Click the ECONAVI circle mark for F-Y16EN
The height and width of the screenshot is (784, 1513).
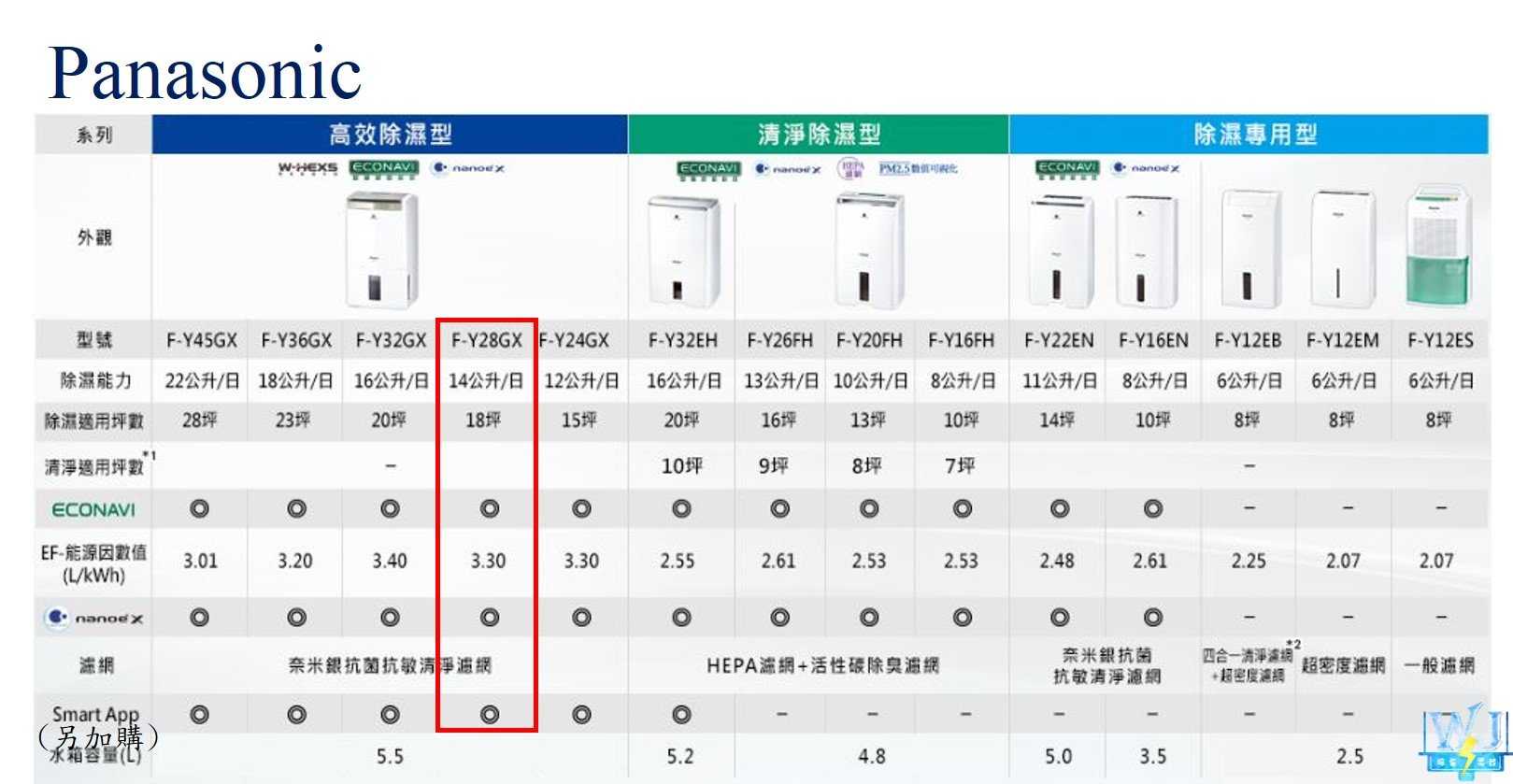click(1153, 509)
